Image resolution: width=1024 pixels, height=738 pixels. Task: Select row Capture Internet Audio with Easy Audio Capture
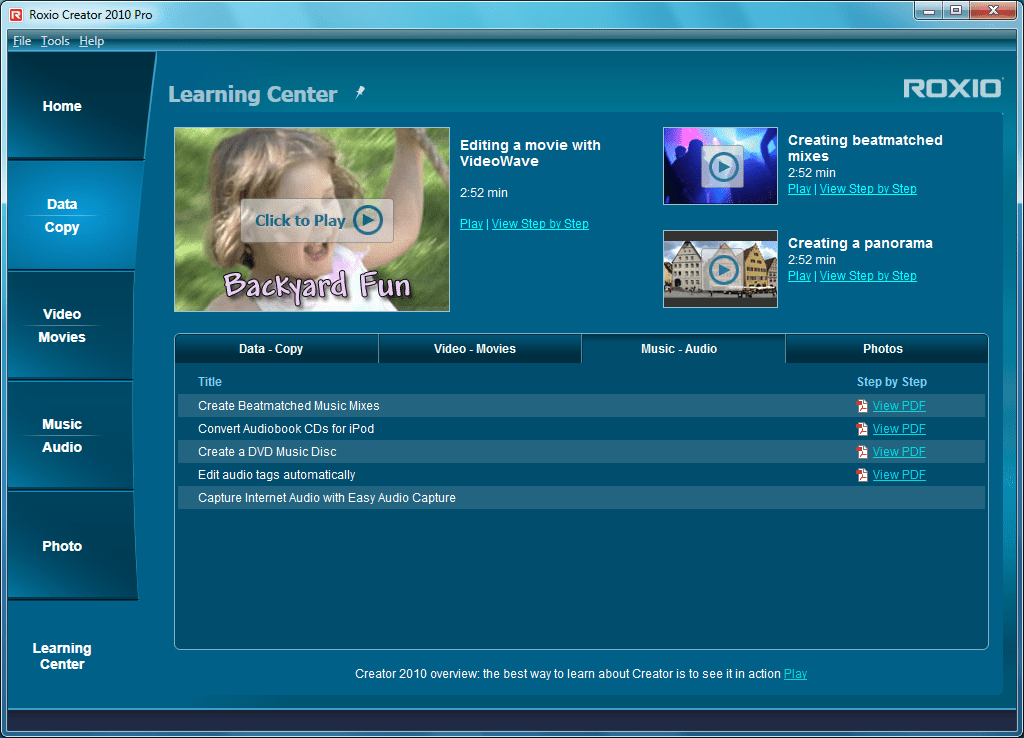pos(581,498)
